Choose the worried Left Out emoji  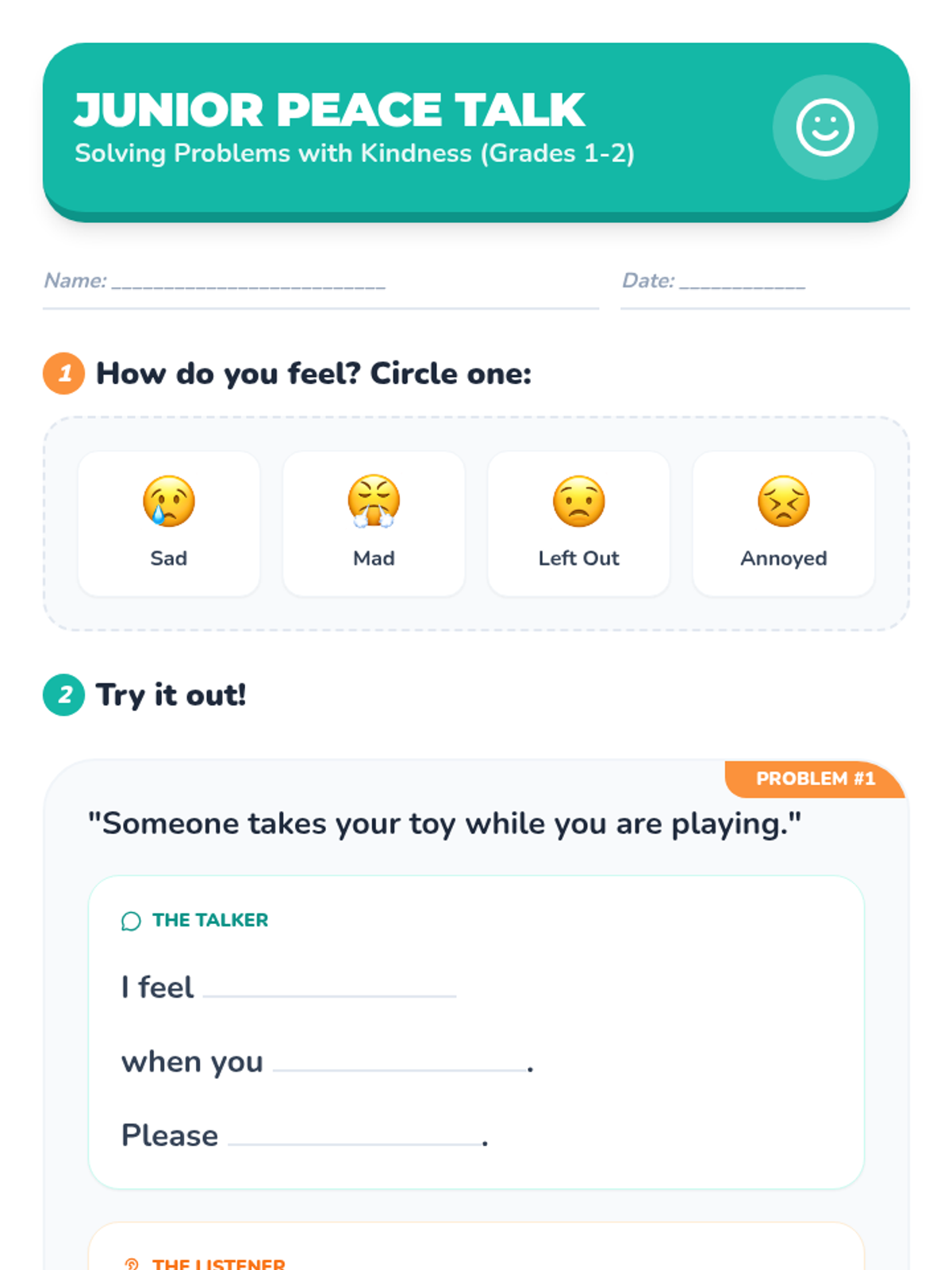click(579, 501)
